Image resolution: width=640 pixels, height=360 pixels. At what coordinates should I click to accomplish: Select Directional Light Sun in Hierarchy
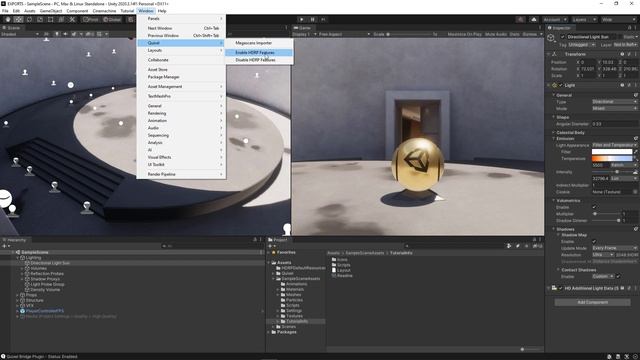coord(50,263)
